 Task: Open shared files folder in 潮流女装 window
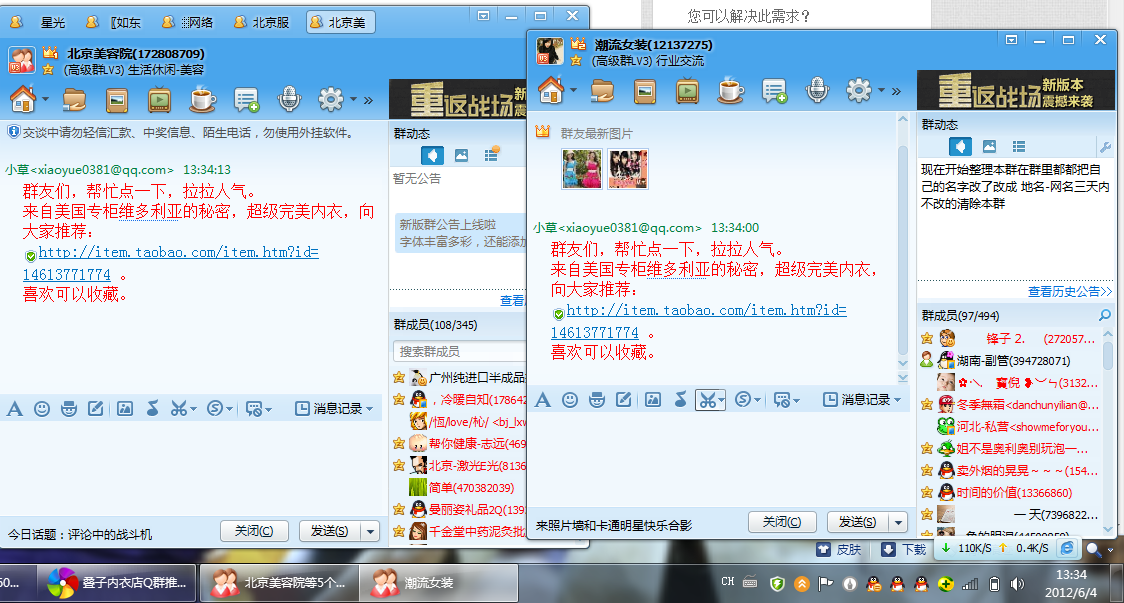pos(601,91)
